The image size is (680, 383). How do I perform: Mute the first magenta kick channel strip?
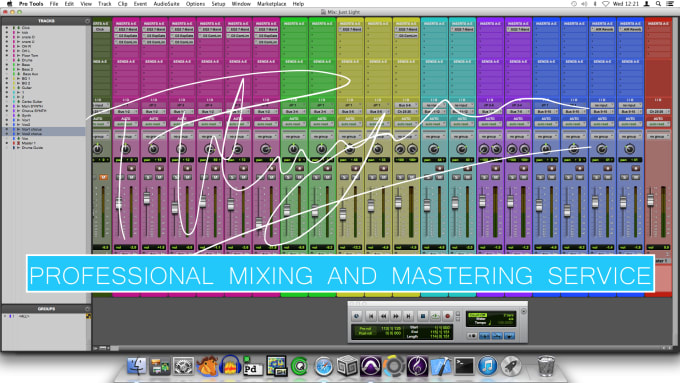pyautogui.click(x=131, y=177)
